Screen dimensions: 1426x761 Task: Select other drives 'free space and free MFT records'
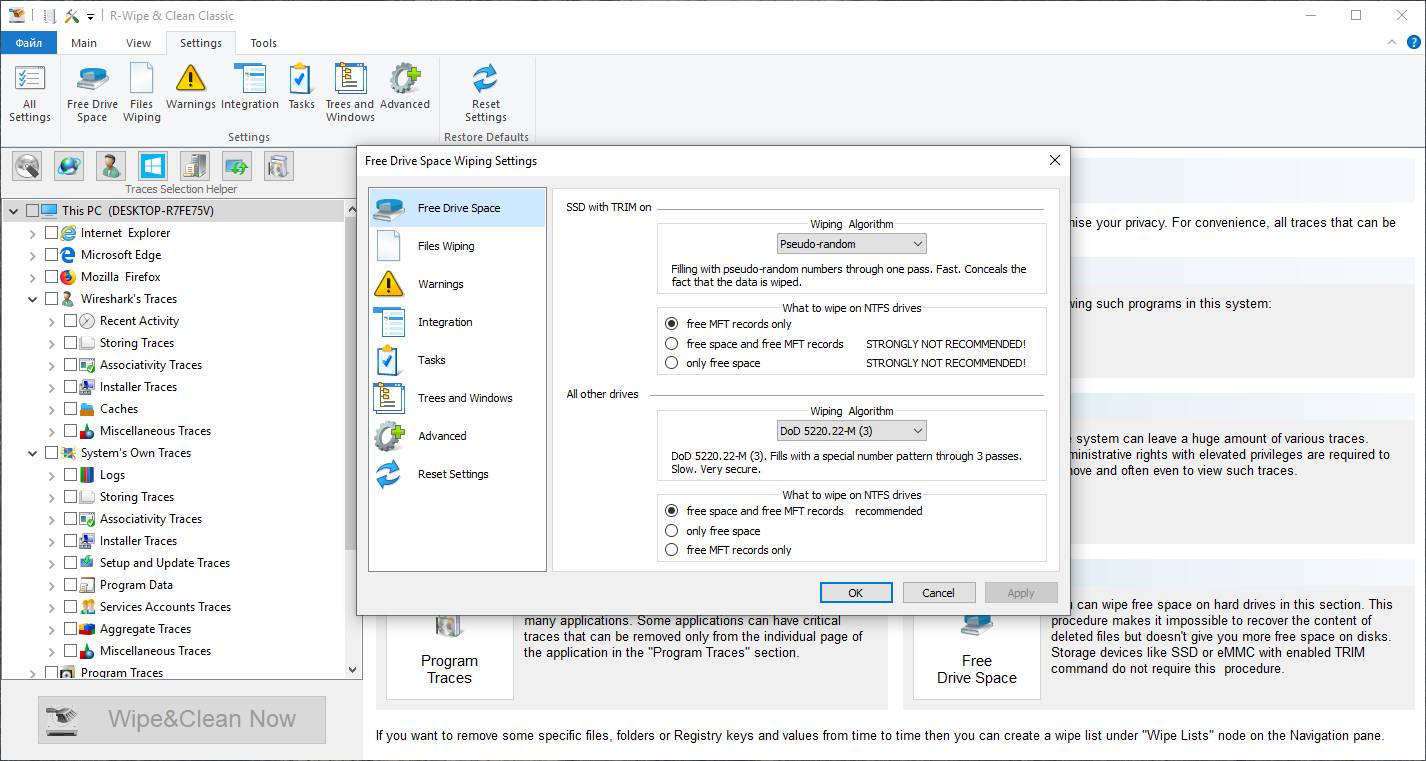pyautogui.click(x=672, y=511)
